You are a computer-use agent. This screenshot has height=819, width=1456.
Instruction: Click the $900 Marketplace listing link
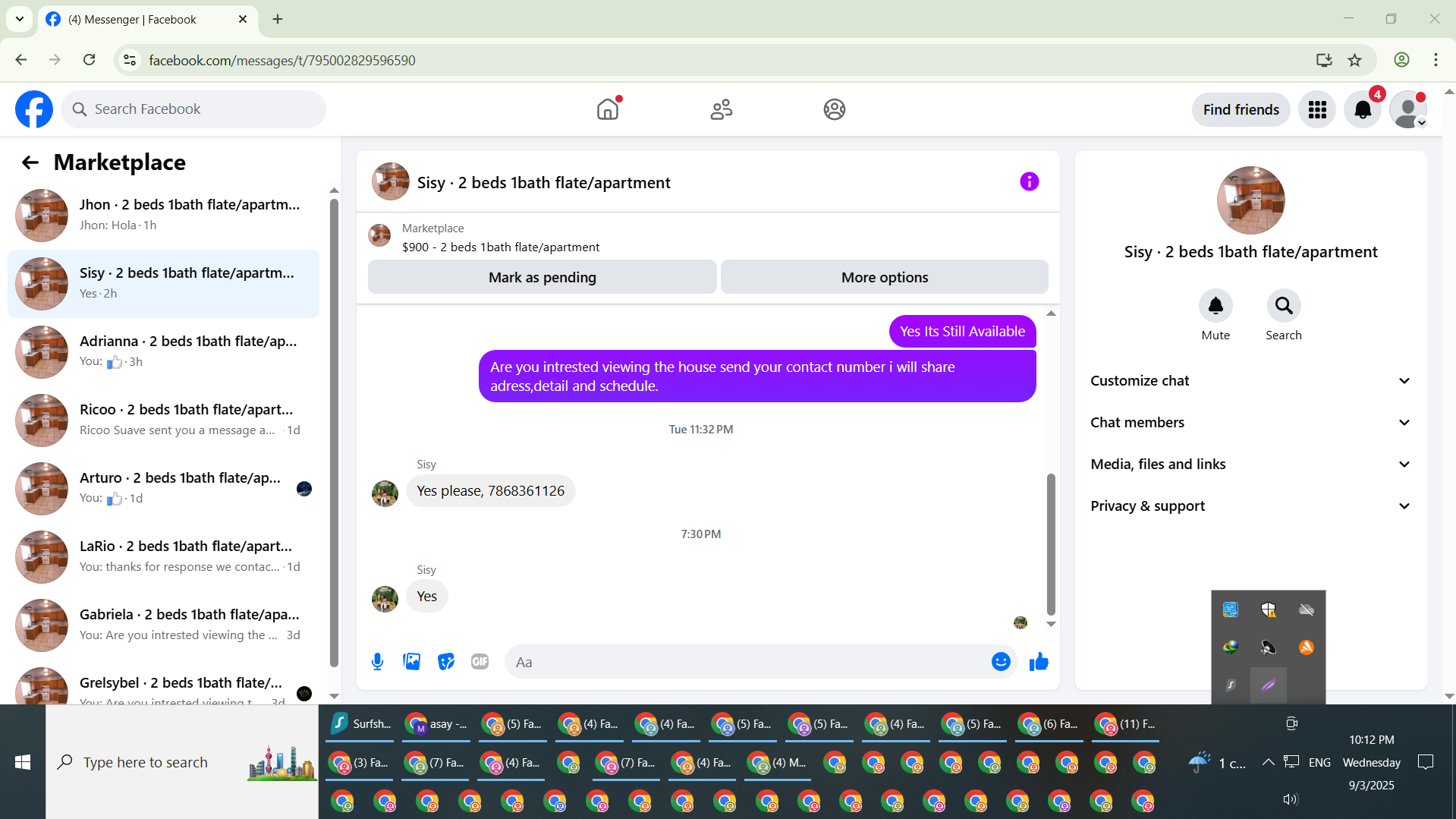tap(501, 247)
